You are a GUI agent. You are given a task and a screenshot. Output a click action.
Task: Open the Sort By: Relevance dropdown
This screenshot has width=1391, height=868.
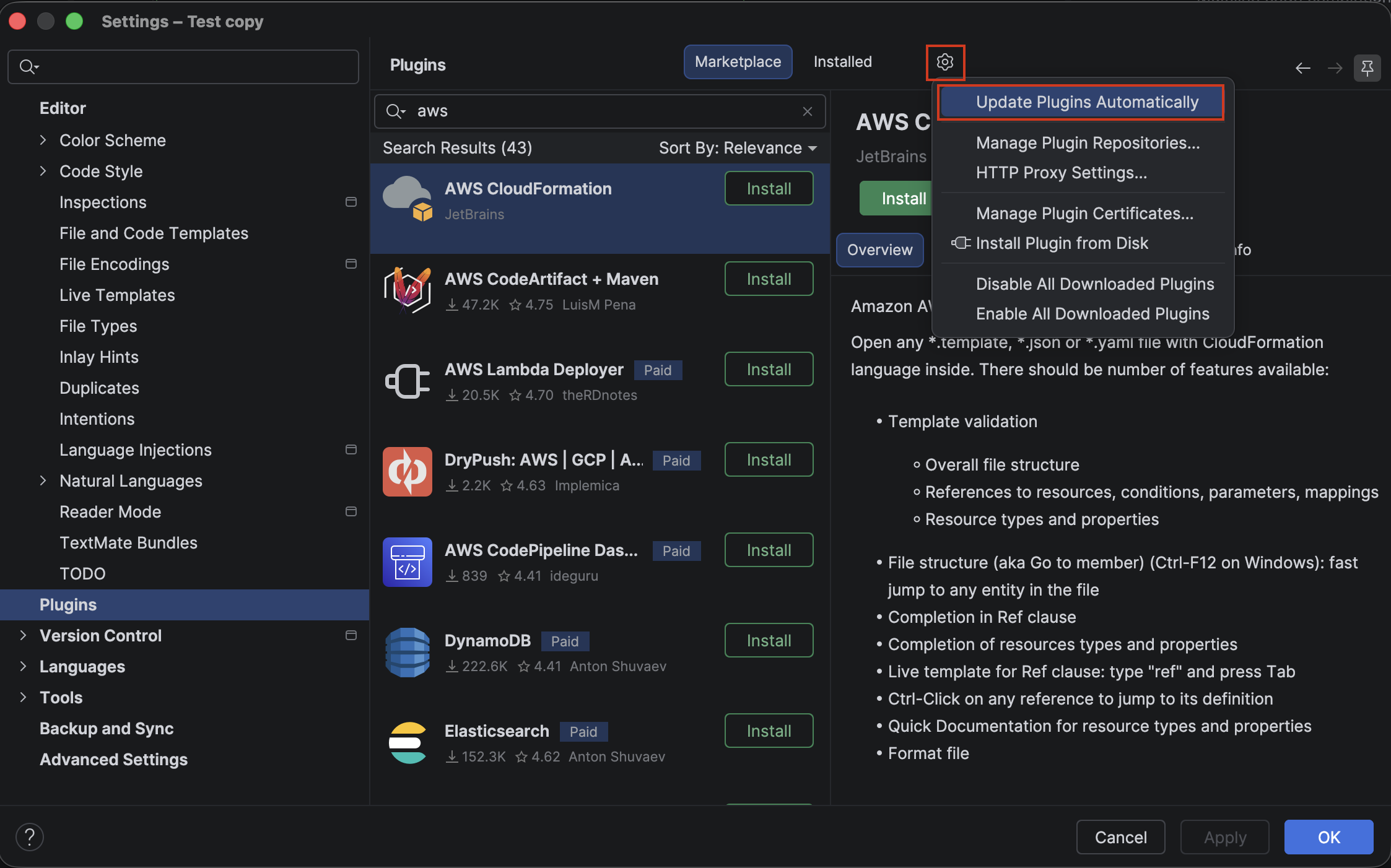click(738, 148)
